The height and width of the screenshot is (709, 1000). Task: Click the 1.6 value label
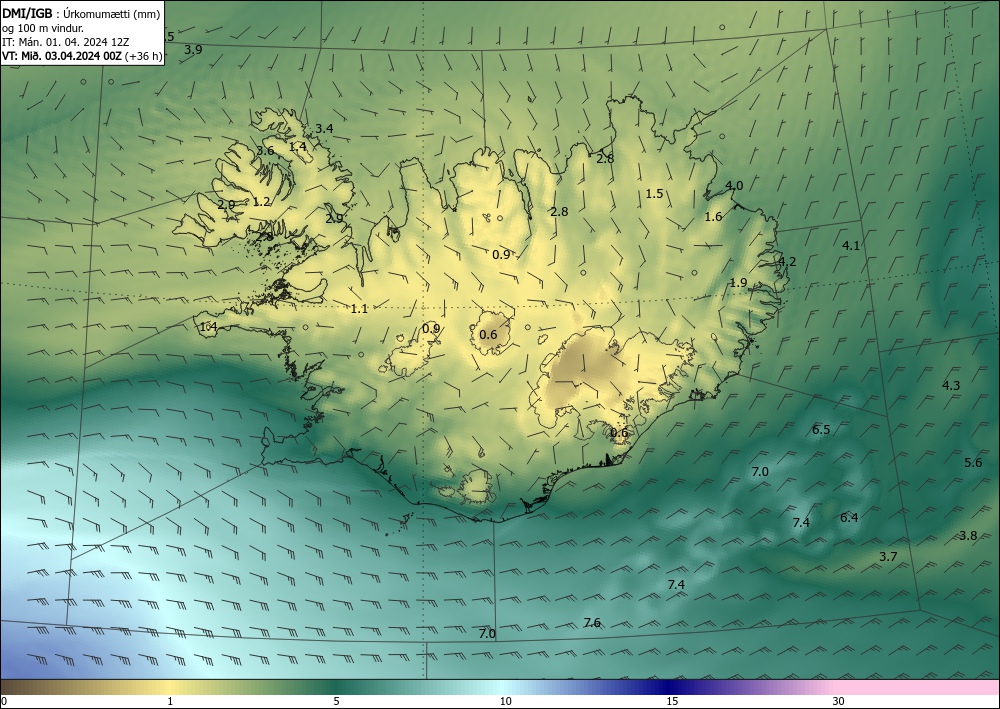point(713,216)
